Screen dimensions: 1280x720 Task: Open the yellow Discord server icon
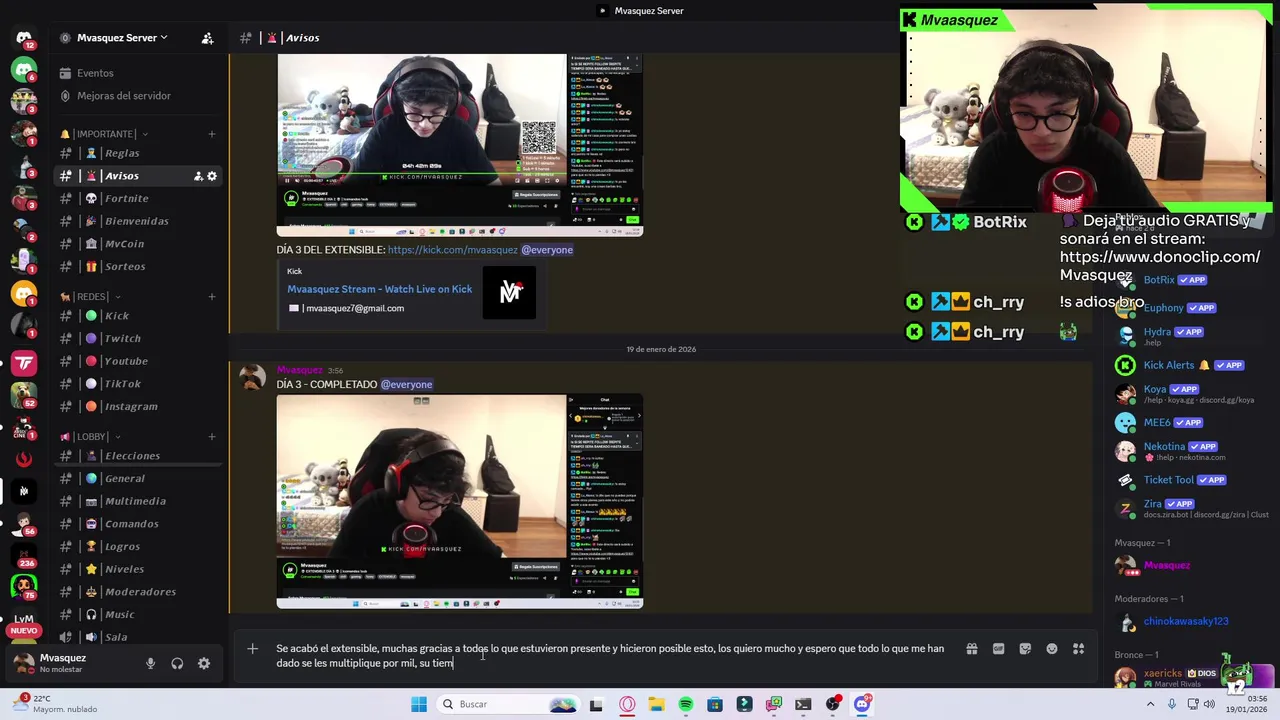(x=24, y=294)
